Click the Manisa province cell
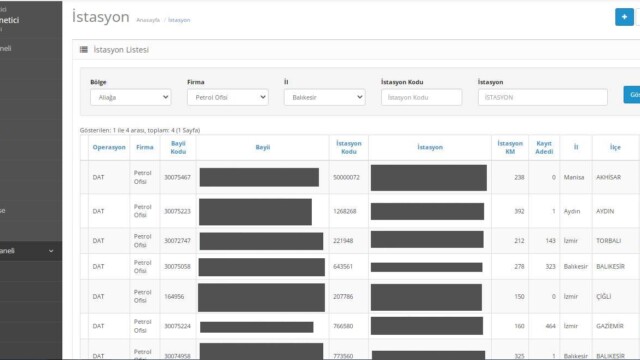This screenshot has width=640, height=360. [x=574, y=178]
